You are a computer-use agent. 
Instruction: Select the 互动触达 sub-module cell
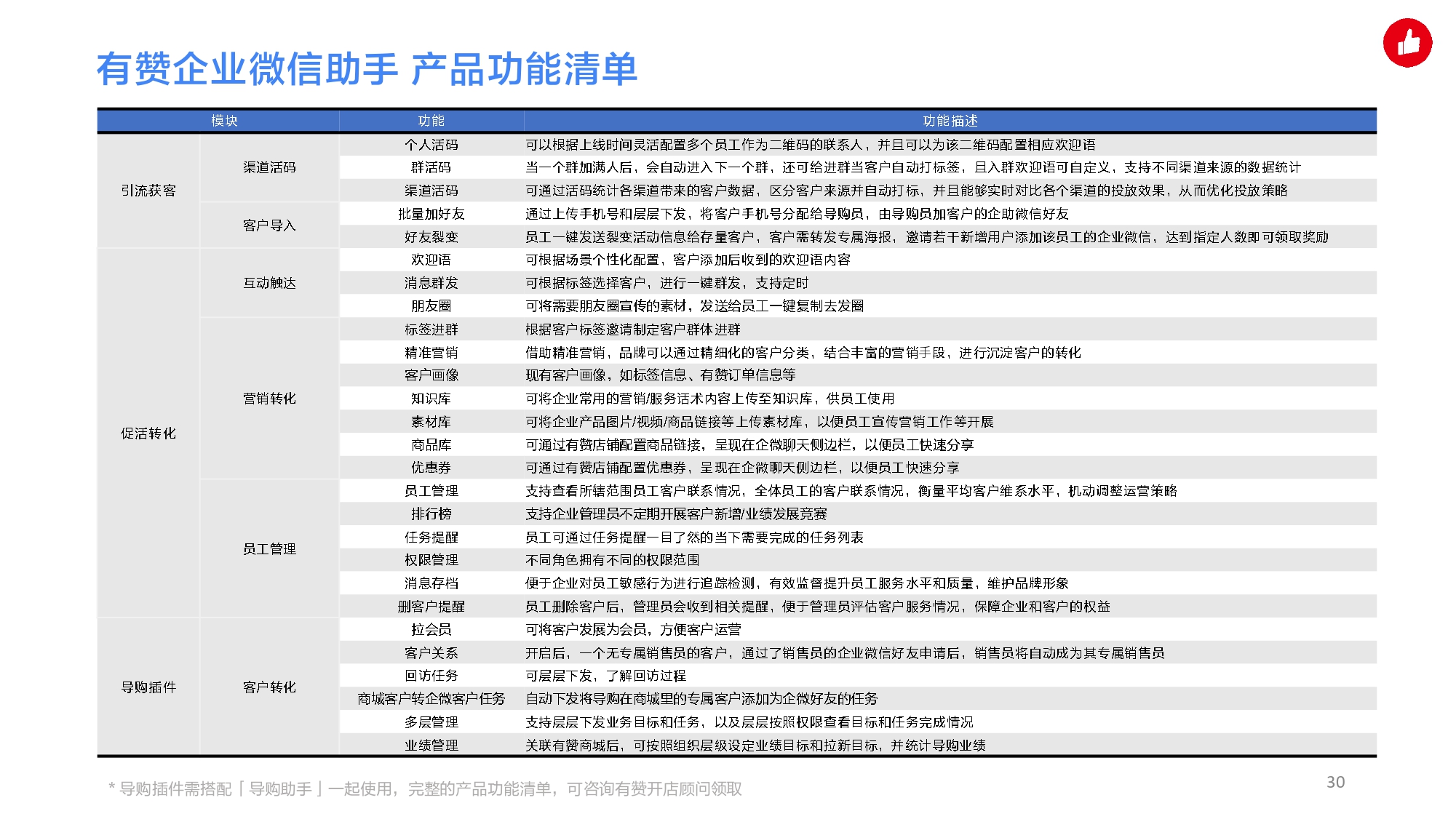(x=269, y=283)
